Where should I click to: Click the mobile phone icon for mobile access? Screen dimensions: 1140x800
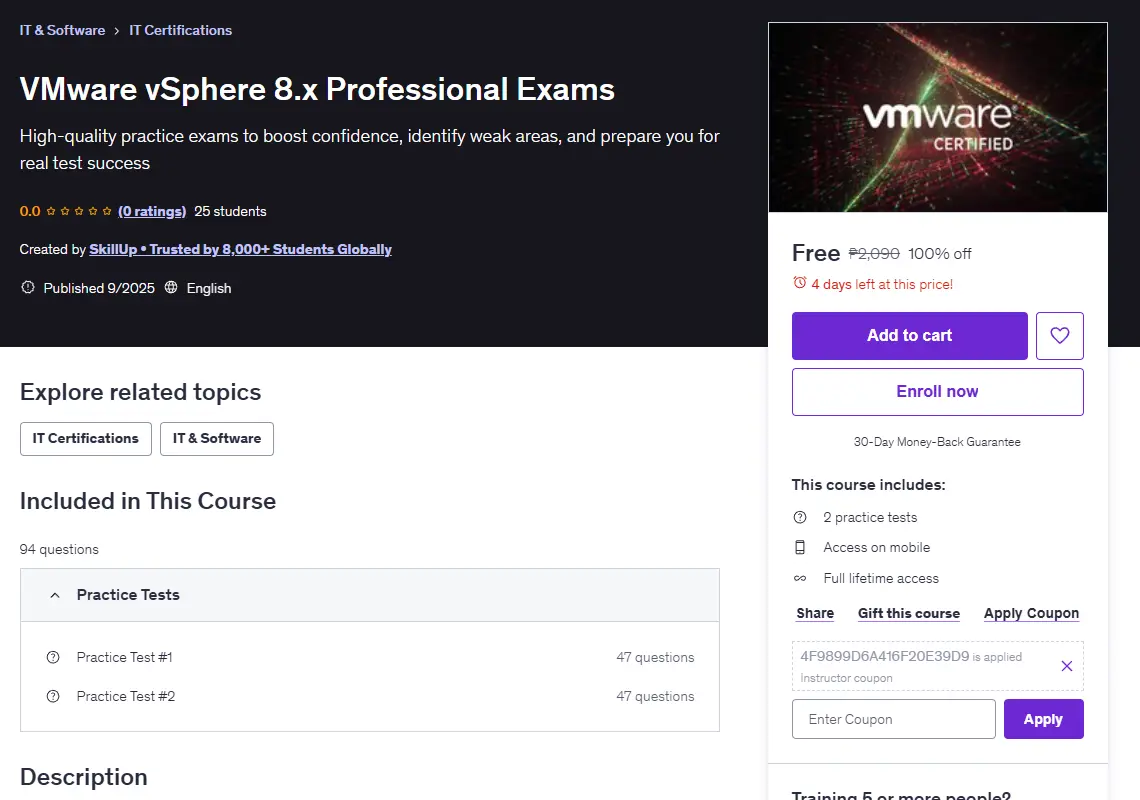pyautogui.click(x=800, y=547)
